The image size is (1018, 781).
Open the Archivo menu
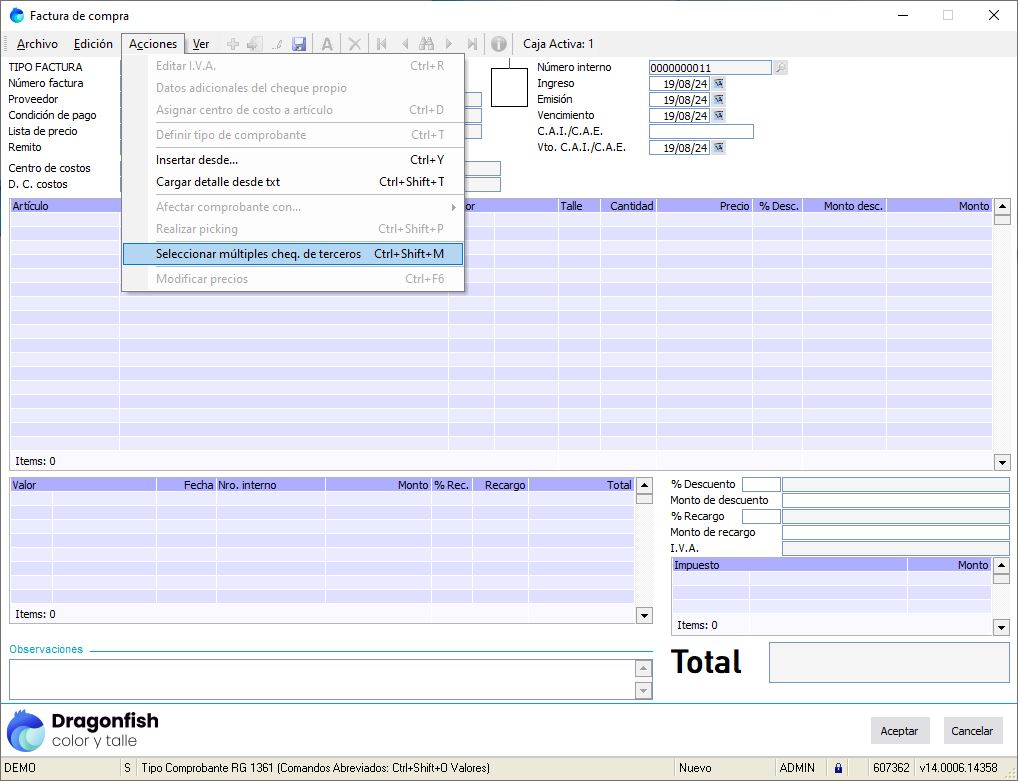(37, 44)
